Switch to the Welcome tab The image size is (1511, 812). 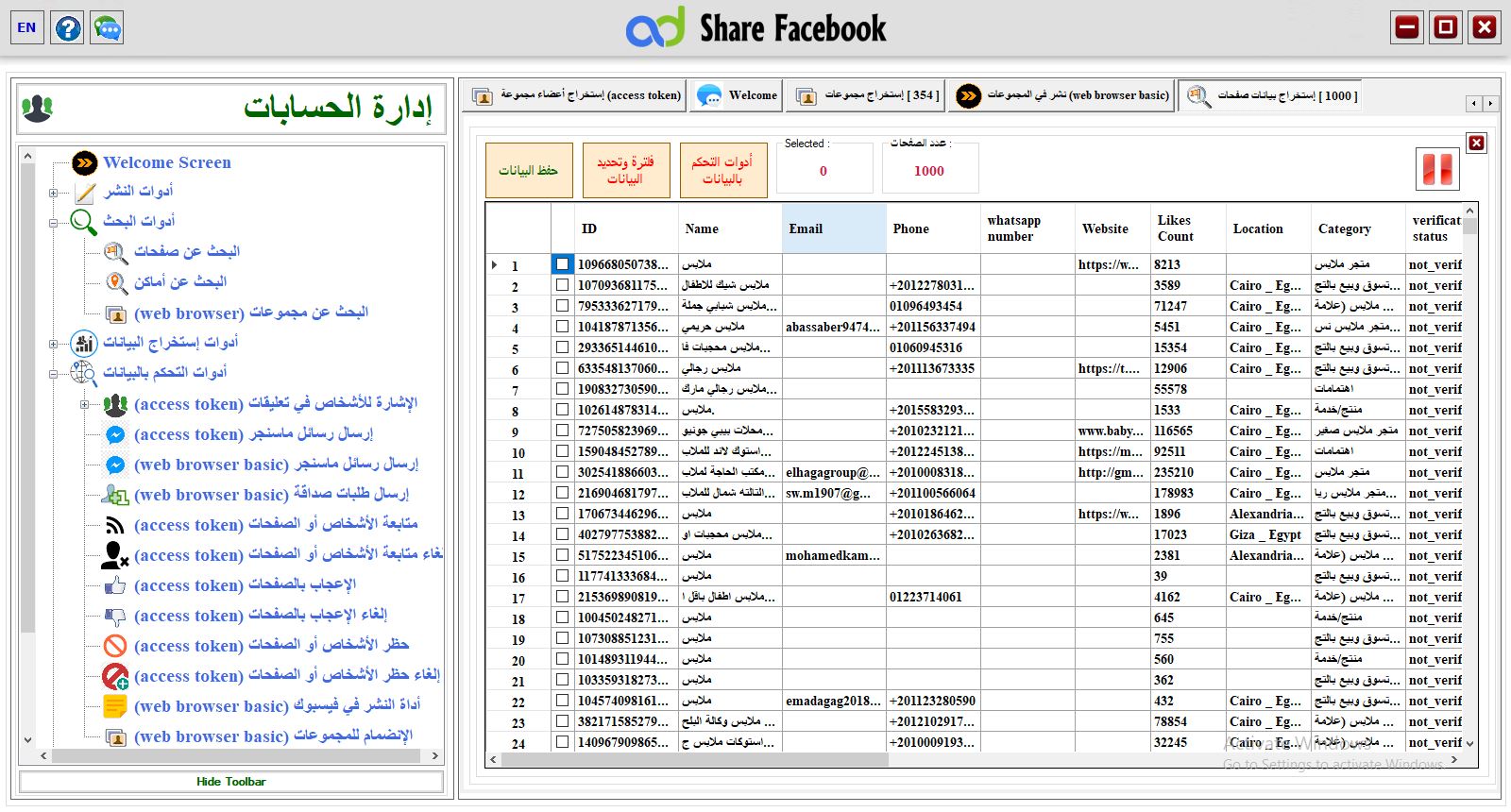click(737, 95)
